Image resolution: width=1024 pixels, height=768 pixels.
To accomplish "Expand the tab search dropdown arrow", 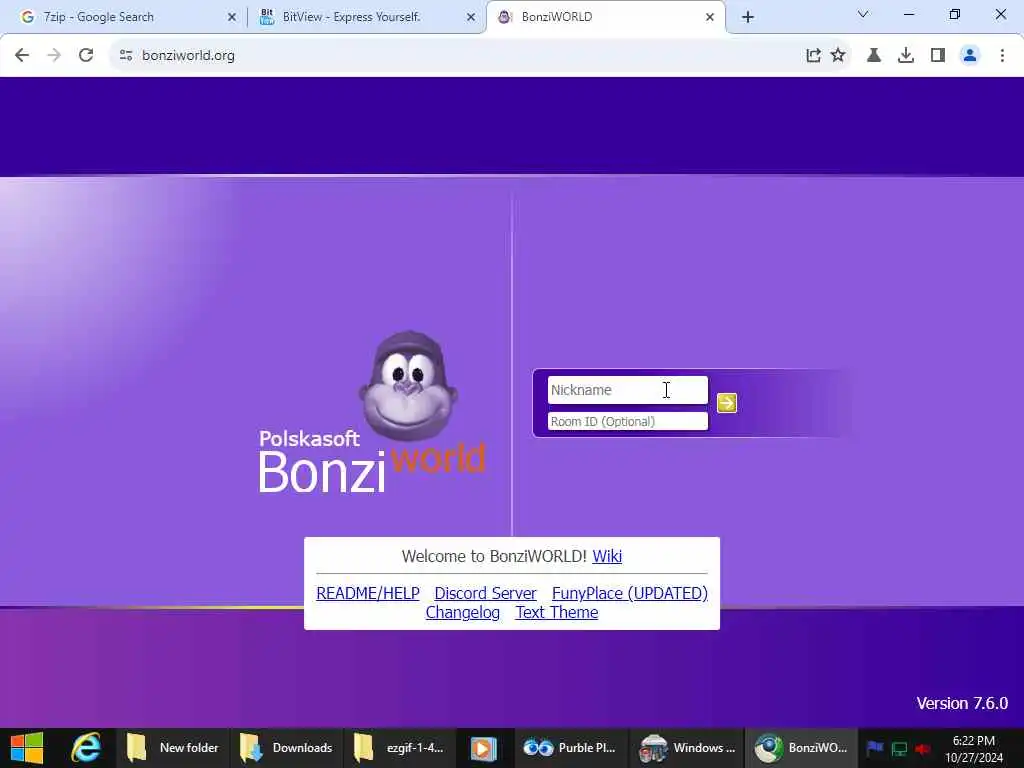I will click(863, 14).
